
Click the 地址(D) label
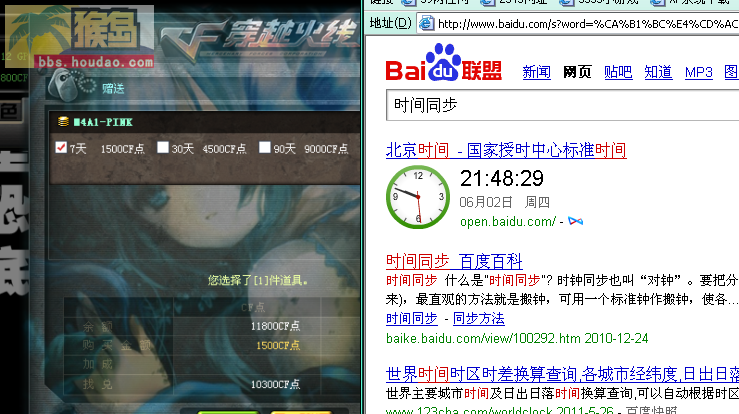click(391, 23)
